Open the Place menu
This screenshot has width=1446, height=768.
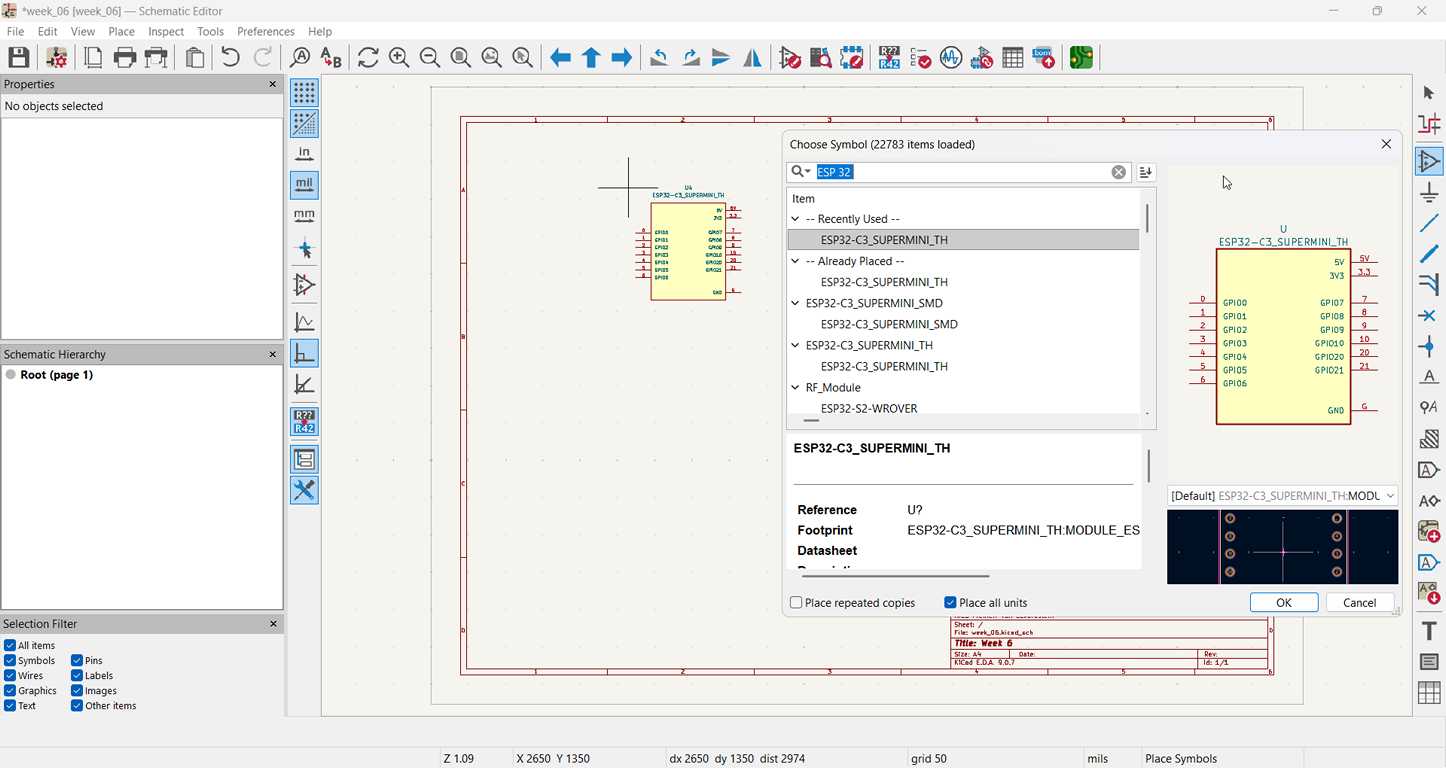pyautogui.click(x=121, y=32)
